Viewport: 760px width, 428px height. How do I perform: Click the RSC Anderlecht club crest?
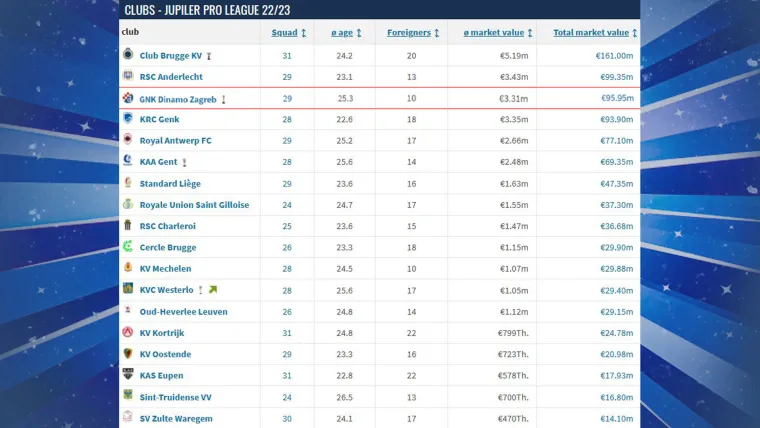(x=128, y=76)
